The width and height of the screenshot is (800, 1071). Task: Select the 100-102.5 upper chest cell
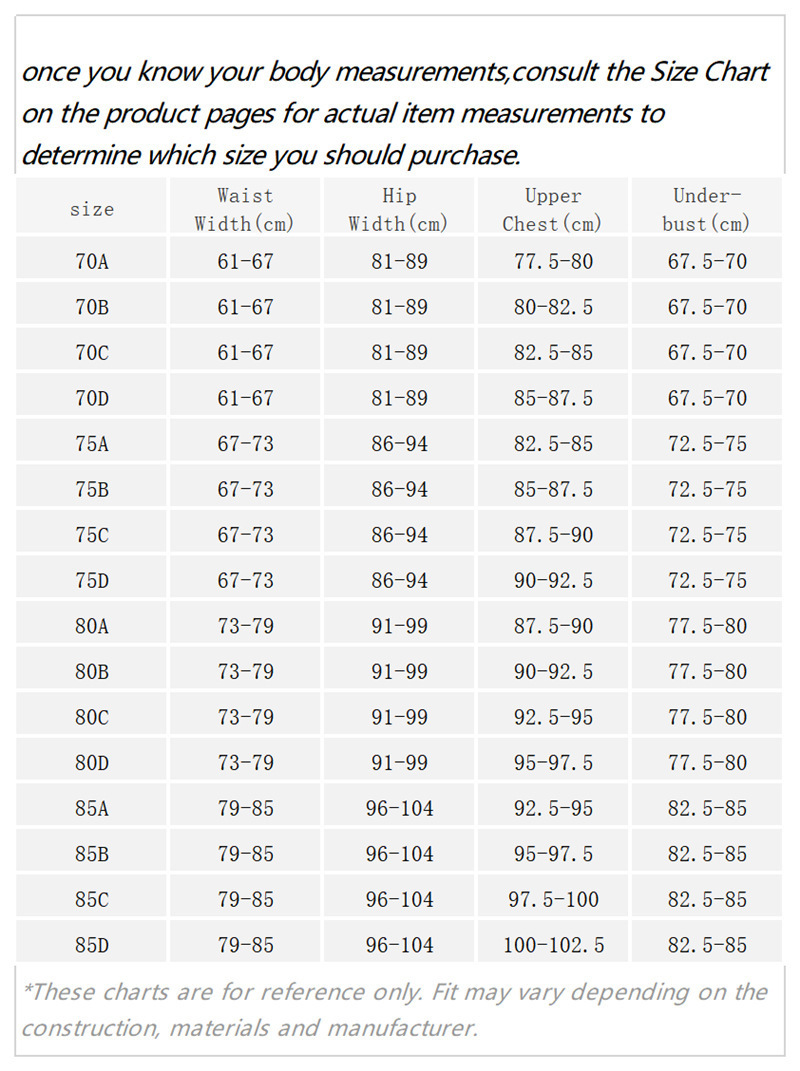pos(553,945)
